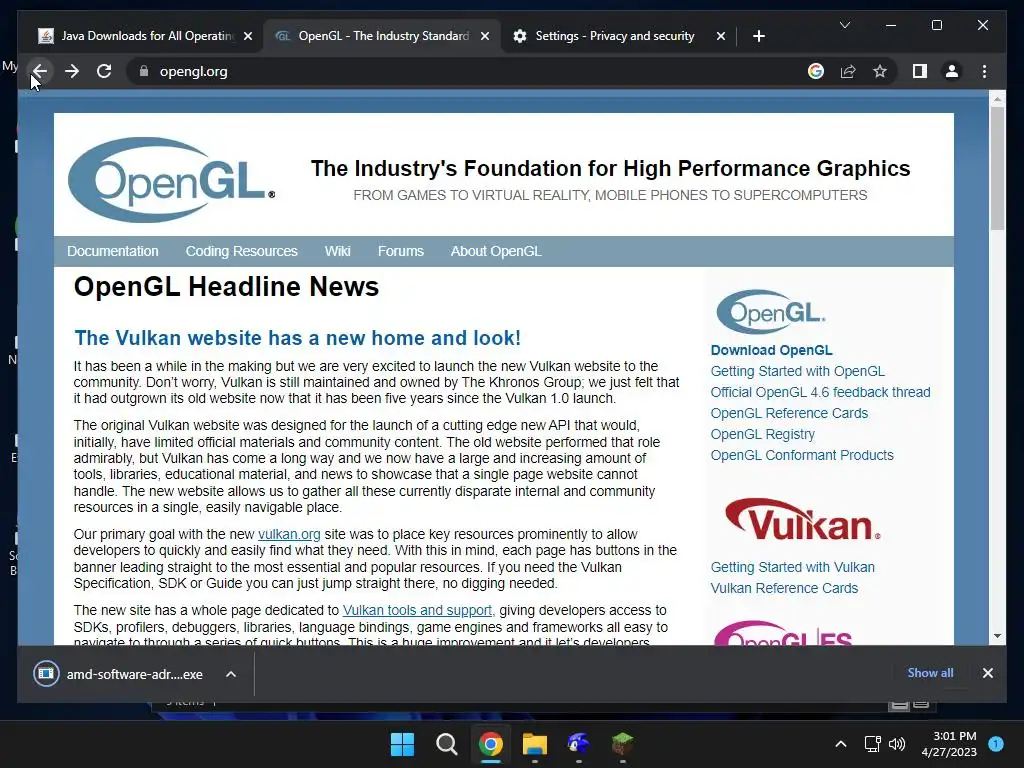Open Getting Started with OpenGL
The image size is (1024, 768).
[797, 371]
